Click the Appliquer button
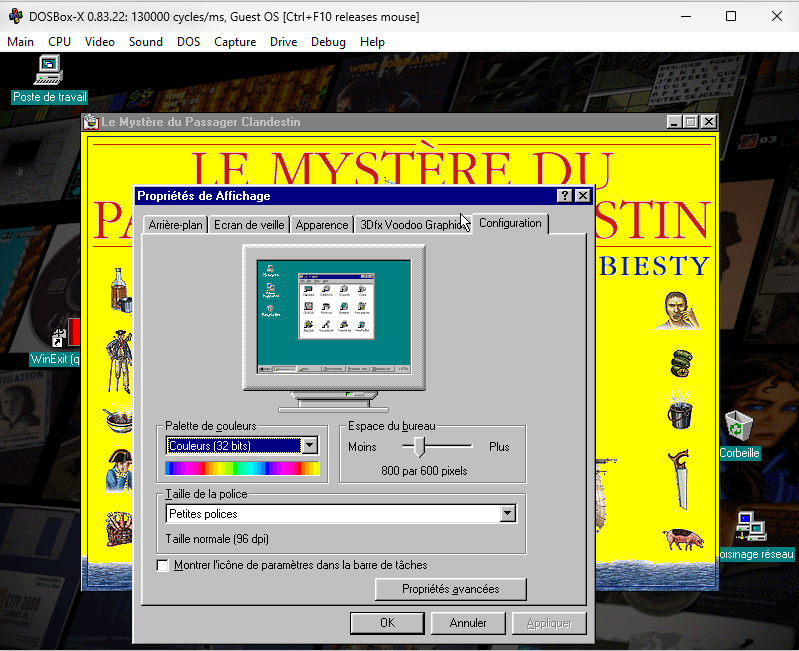799x651 pixels. click(549, 622)
